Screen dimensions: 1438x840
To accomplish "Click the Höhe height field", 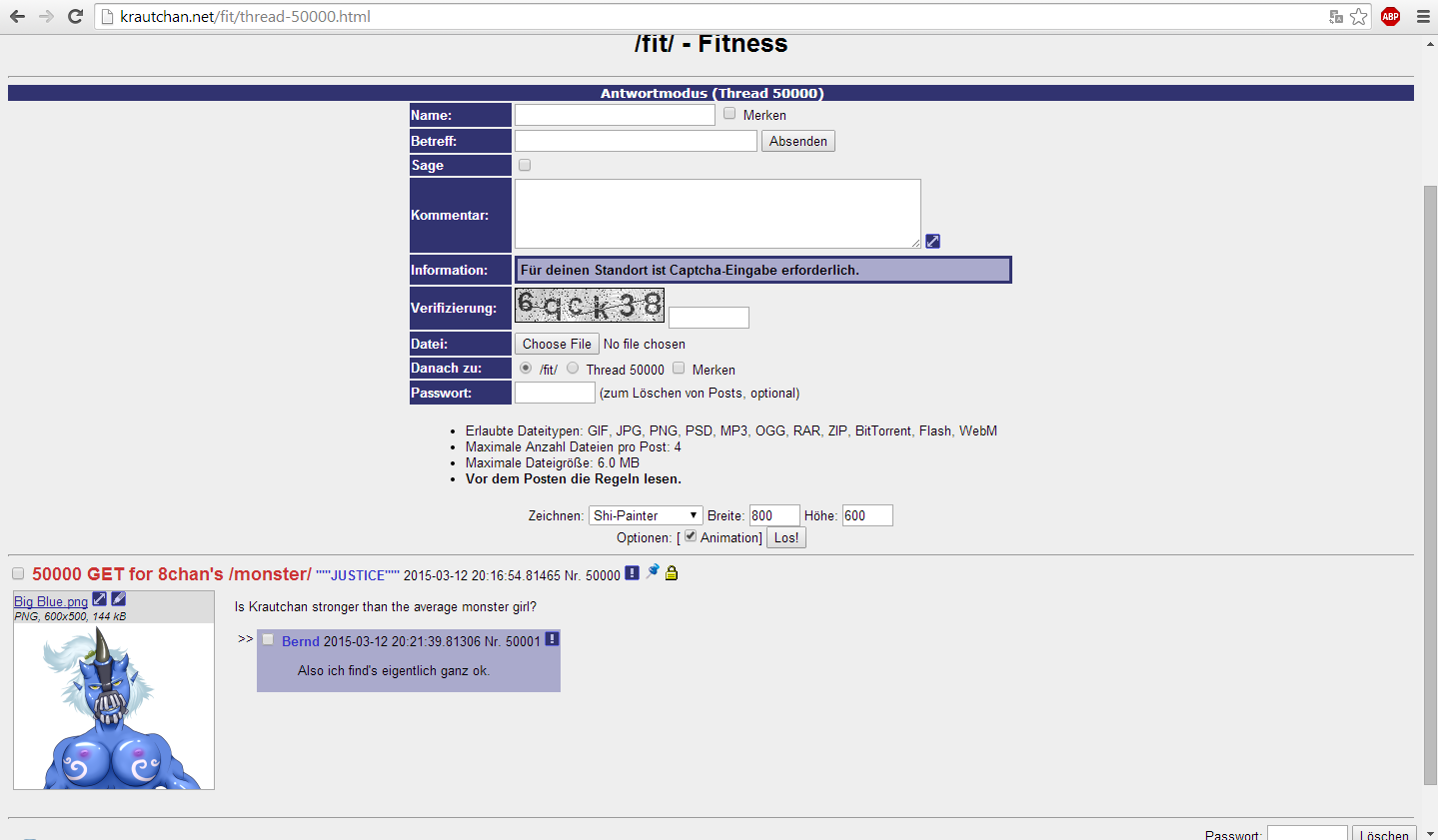I will pyautogui.click(x=867, y=515).
